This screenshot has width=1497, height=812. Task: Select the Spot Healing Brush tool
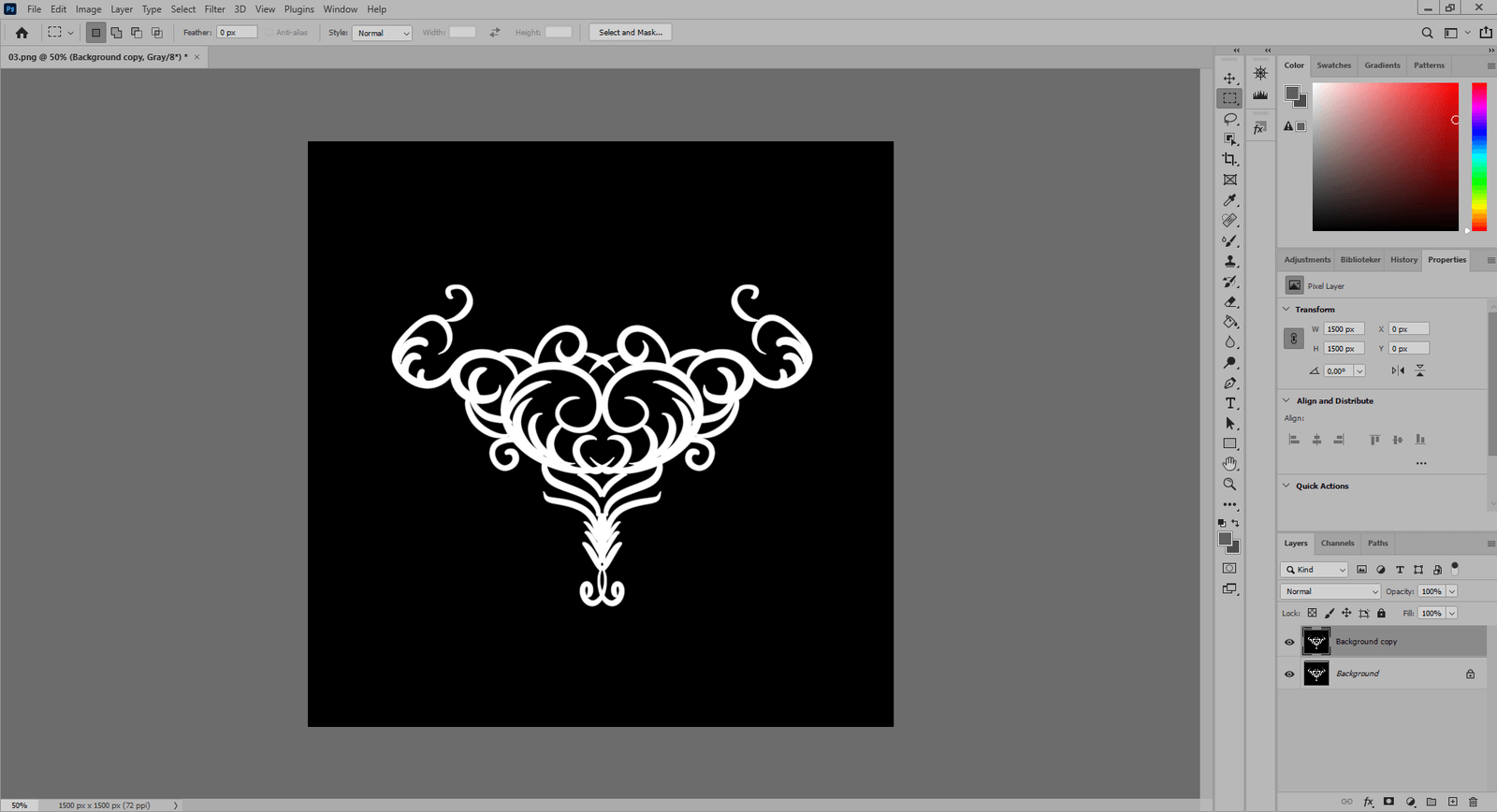tap(1229, 221)
